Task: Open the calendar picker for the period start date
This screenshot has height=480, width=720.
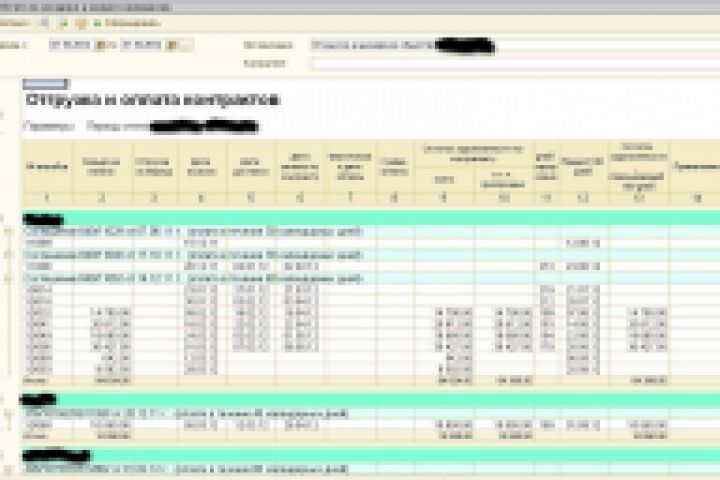Action: (x=100, y=45)
